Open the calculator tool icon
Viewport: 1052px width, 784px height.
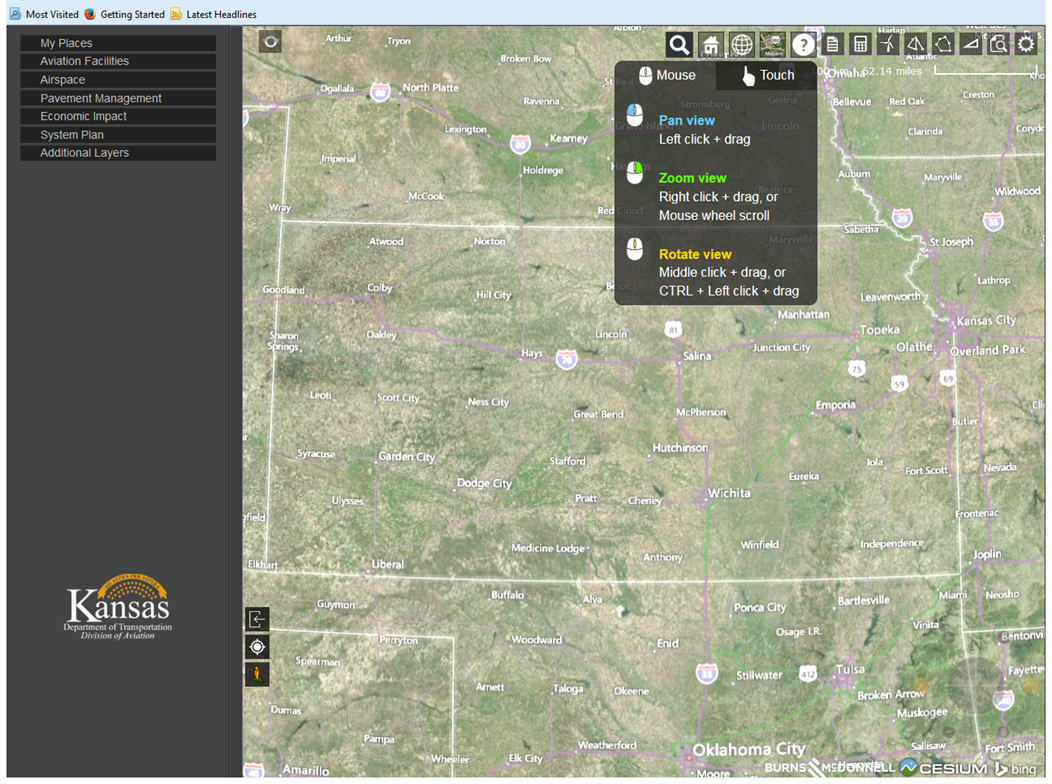tap(862, 44)
